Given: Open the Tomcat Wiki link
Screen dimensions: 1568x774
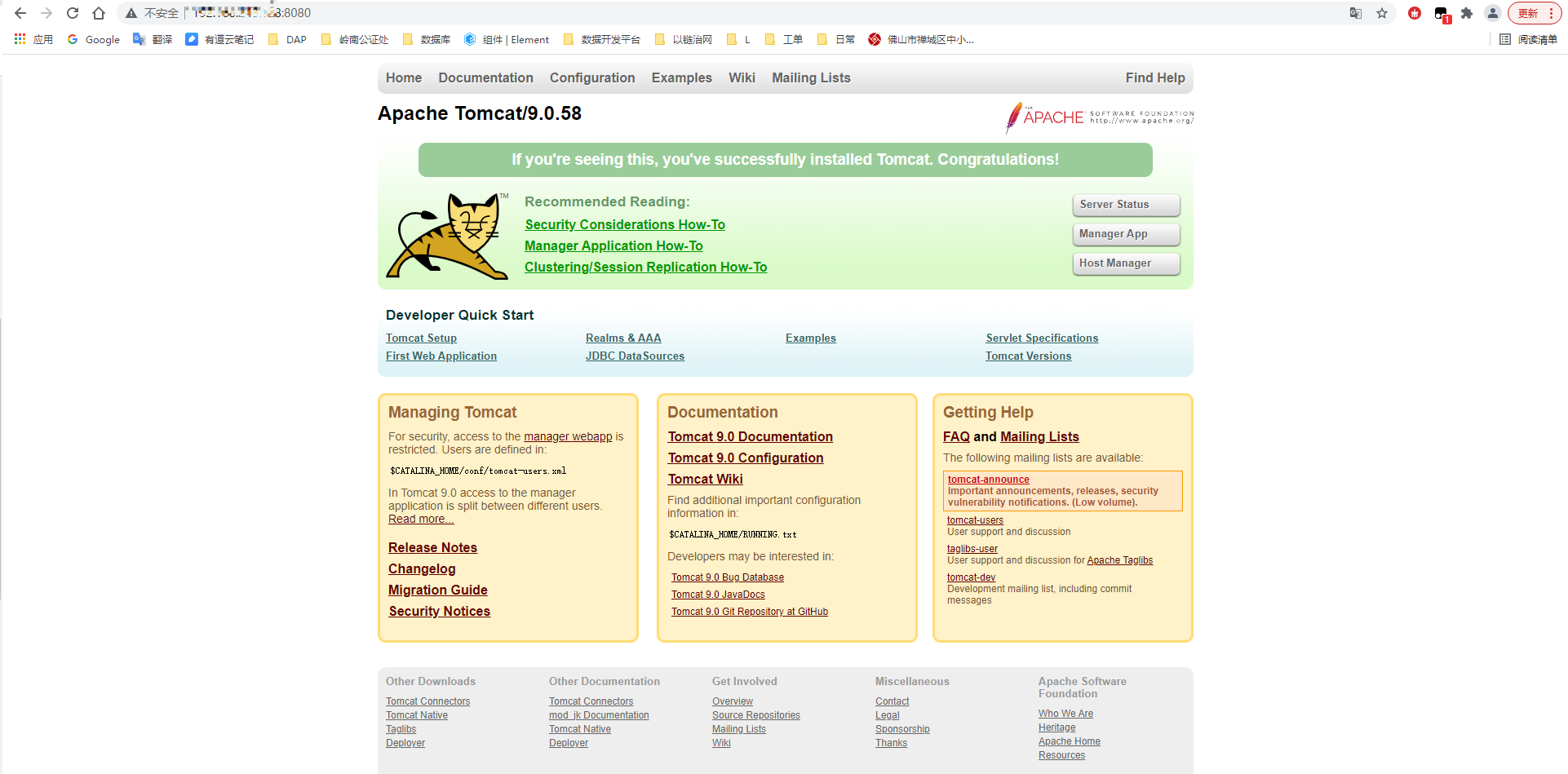Looking at the screenshot, I should coord(706,480).
